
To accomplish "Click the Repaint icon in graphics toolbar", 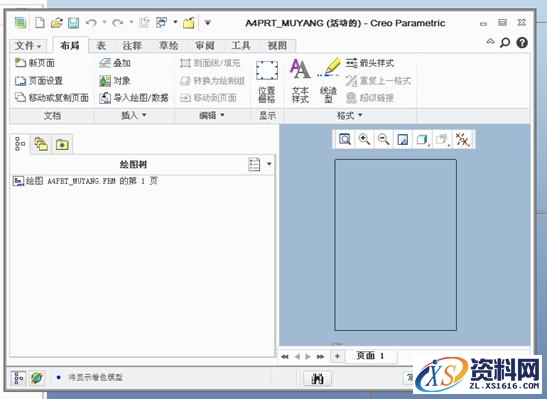I will (x=403, y=140).
